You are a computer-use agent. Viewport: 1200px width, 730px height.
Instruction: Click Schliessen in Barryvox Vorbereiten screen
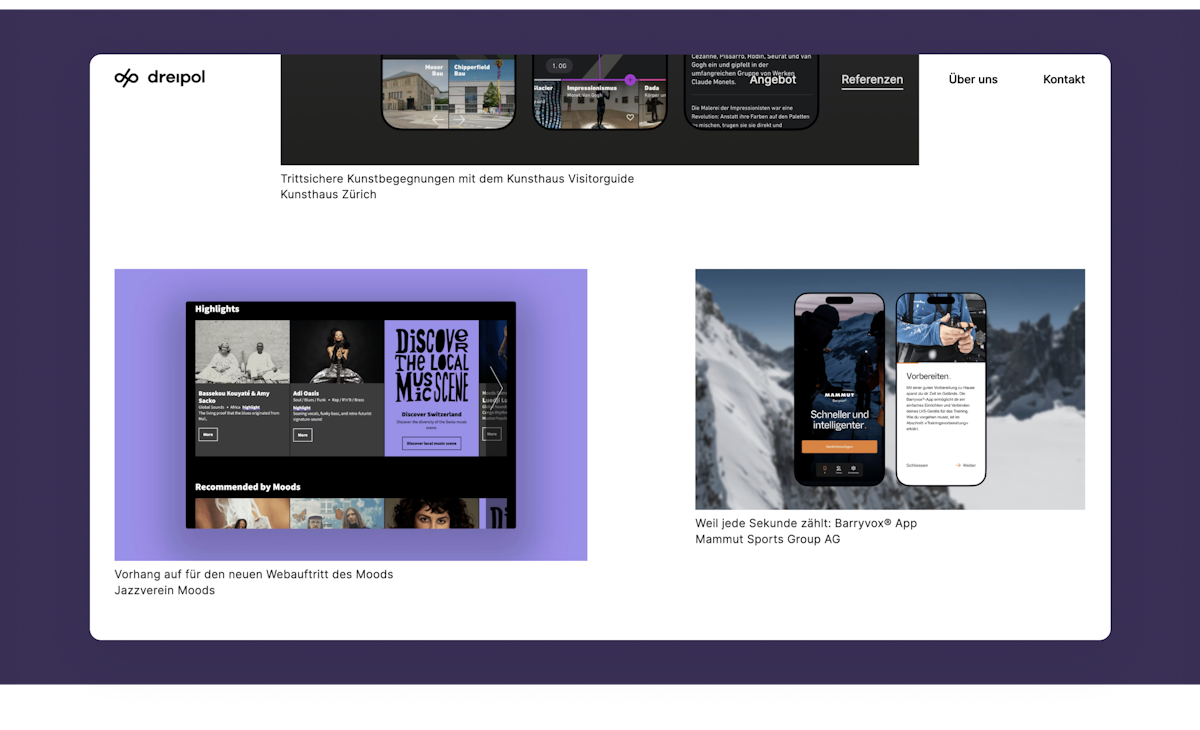(917, 465)
